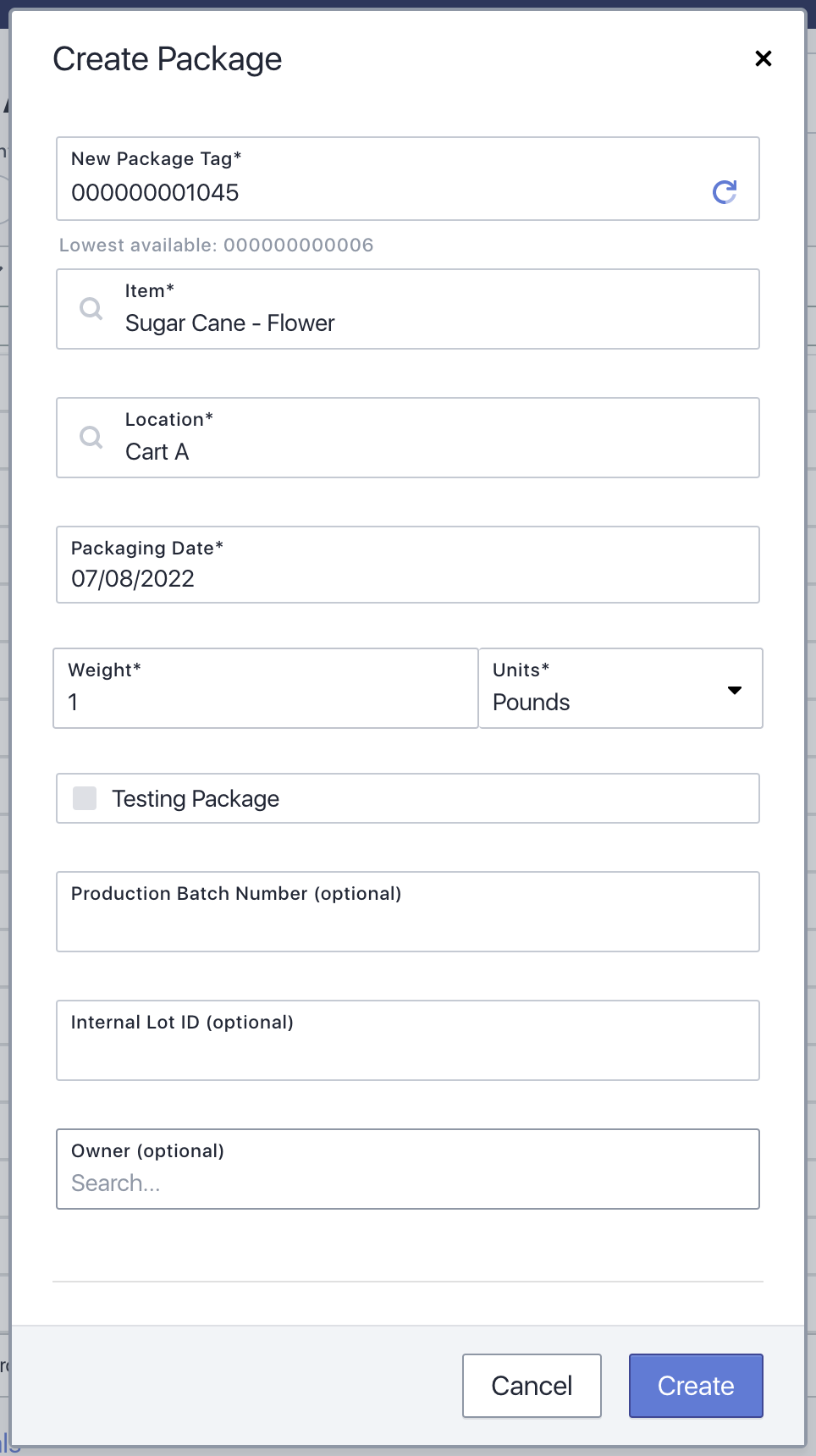Click the Item search magnifier icon
The width and height of the screenshot is (816, 1456).
click(x=91, y=308)
